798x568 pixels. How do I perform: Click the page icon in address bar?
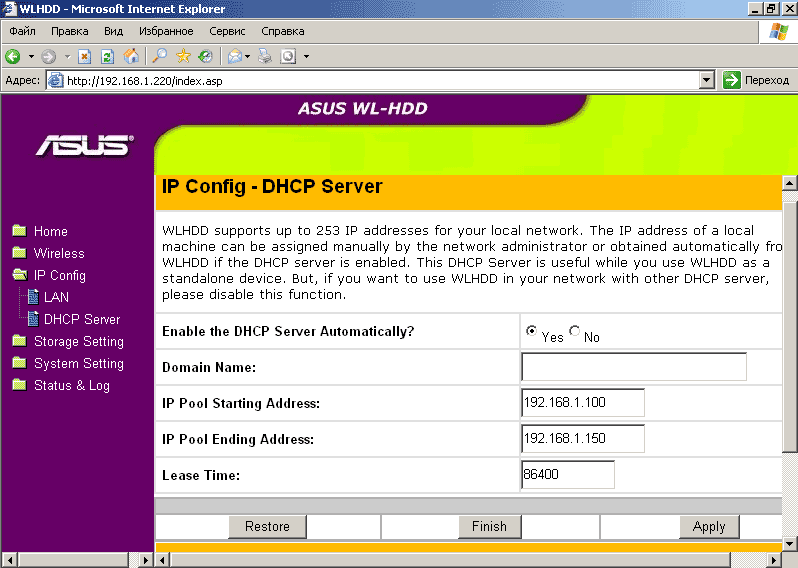(x=55, y=80)
